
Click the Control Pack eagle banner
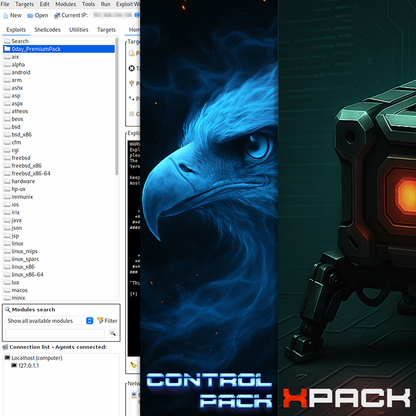(x=209, y=208)
